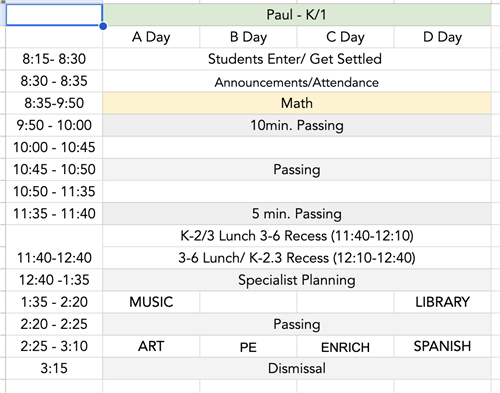Select the 10min. Passing cell
500x393 pixels.
coord(297,125)
